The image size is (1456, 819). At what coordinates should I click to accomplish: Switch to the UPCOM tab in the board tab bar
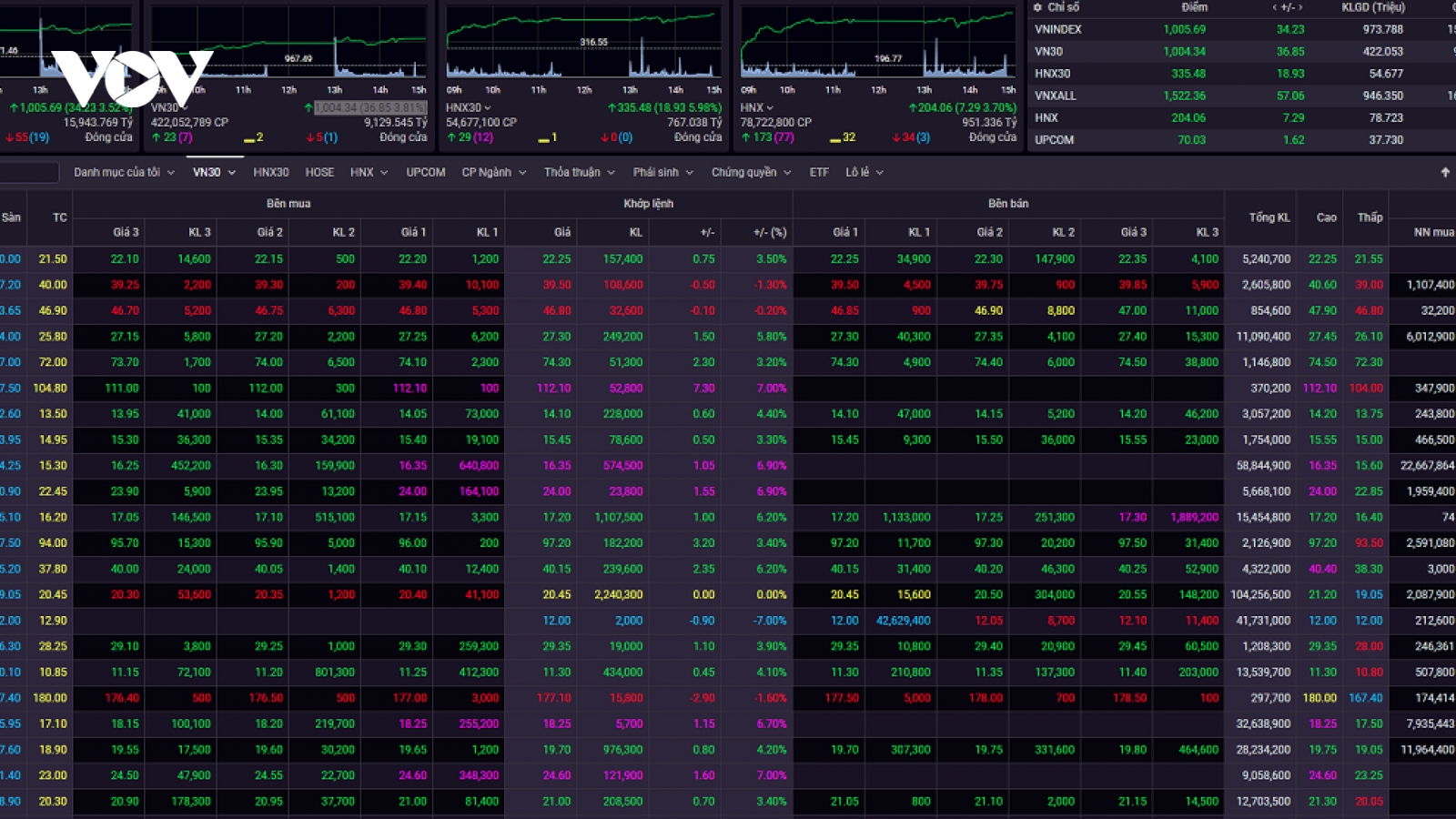[x=426, y=172]
